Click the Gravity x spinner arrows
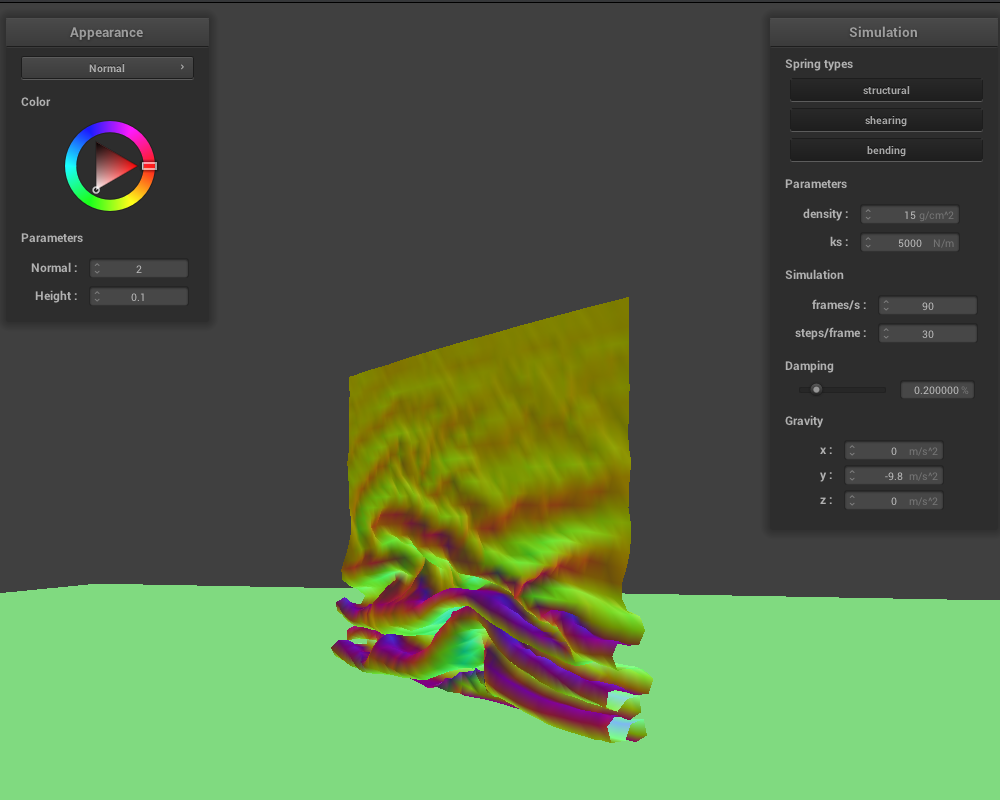 pos(852,450)
